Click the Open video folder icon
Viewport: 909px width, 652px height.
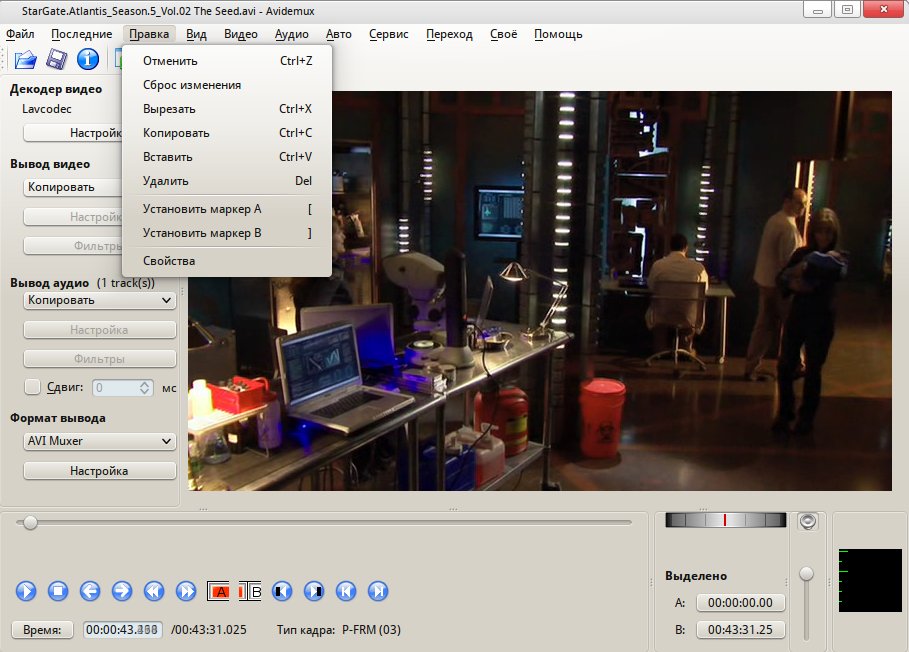point(25,60)
